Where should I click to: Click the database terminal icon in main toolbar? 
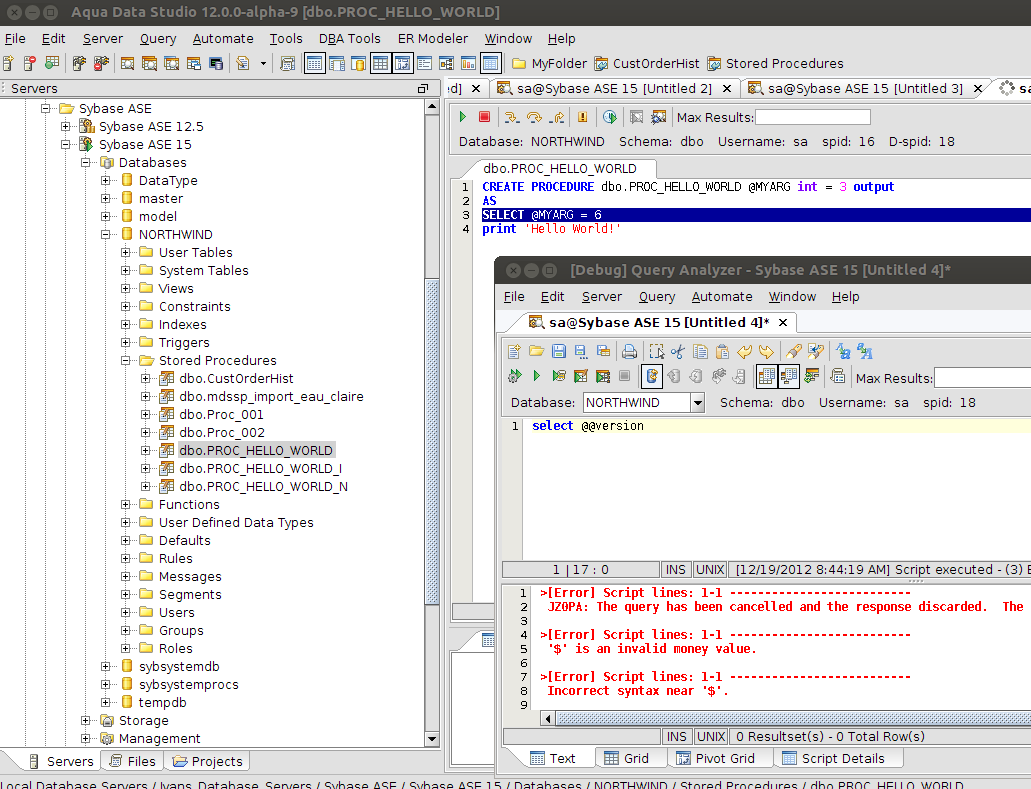(216, 63)
